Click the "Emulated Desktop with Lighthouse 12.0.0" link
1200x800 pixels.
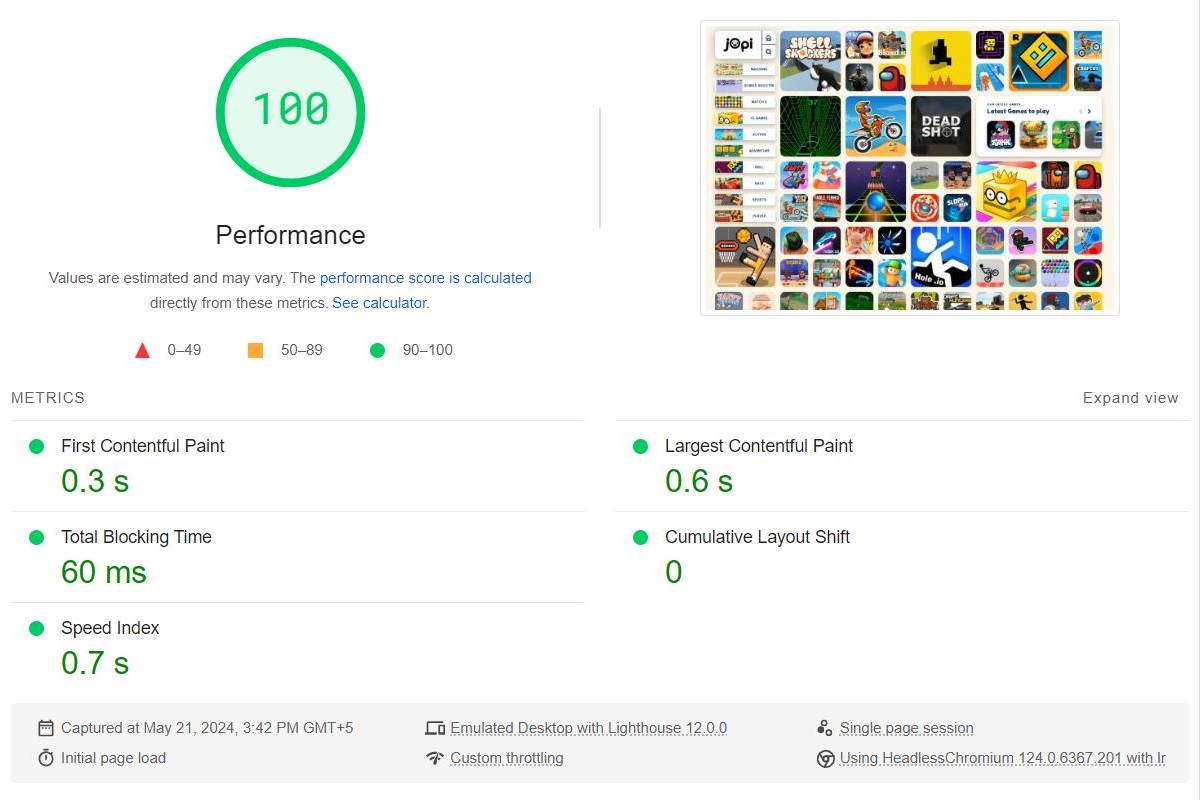tap(588, 727)
